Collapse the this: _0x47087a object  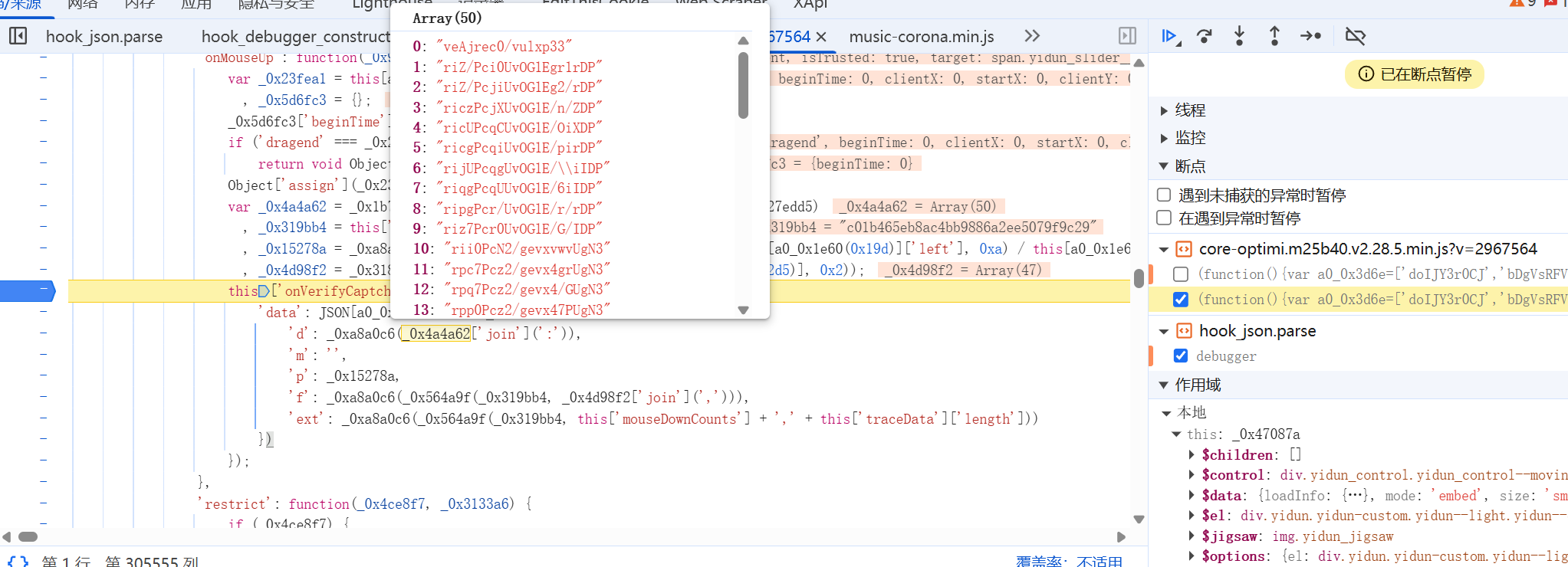1176,434
